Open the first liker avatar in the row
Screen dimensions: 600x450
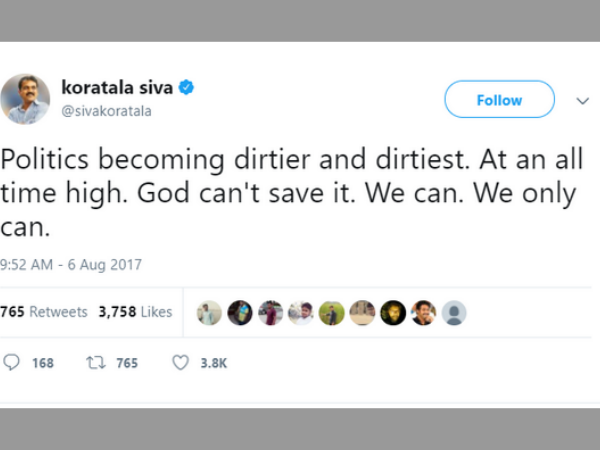[x=209, y=313]
